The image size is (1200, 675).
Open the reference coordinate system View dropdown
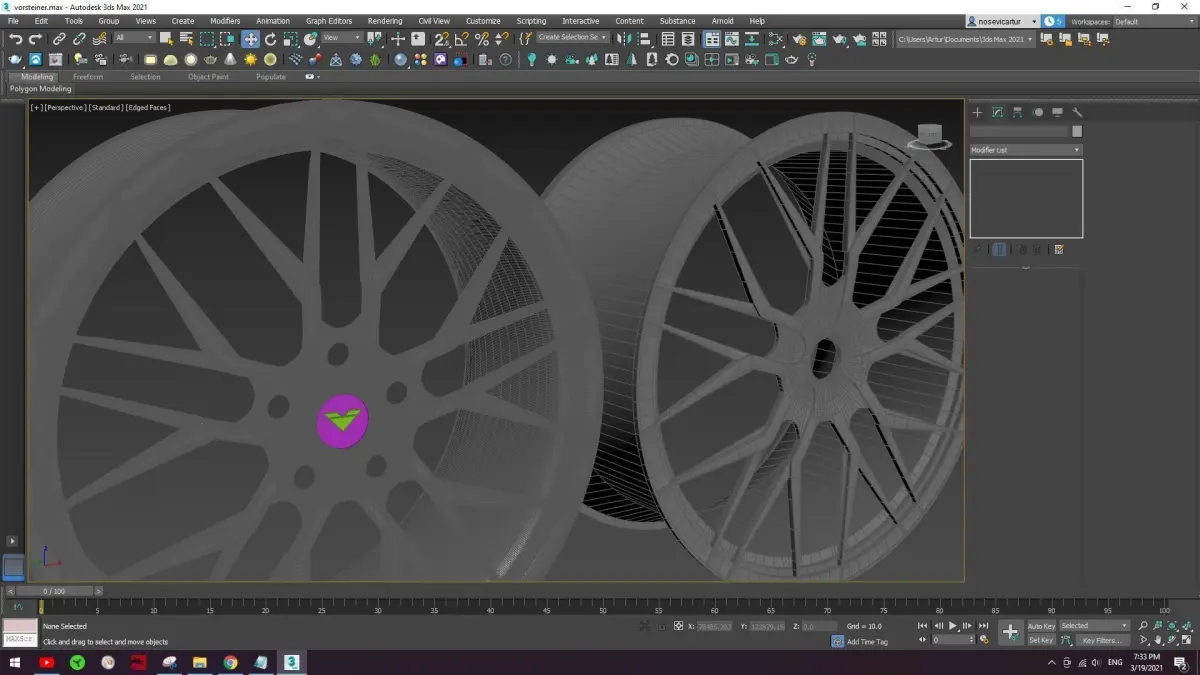pos(341,38)
